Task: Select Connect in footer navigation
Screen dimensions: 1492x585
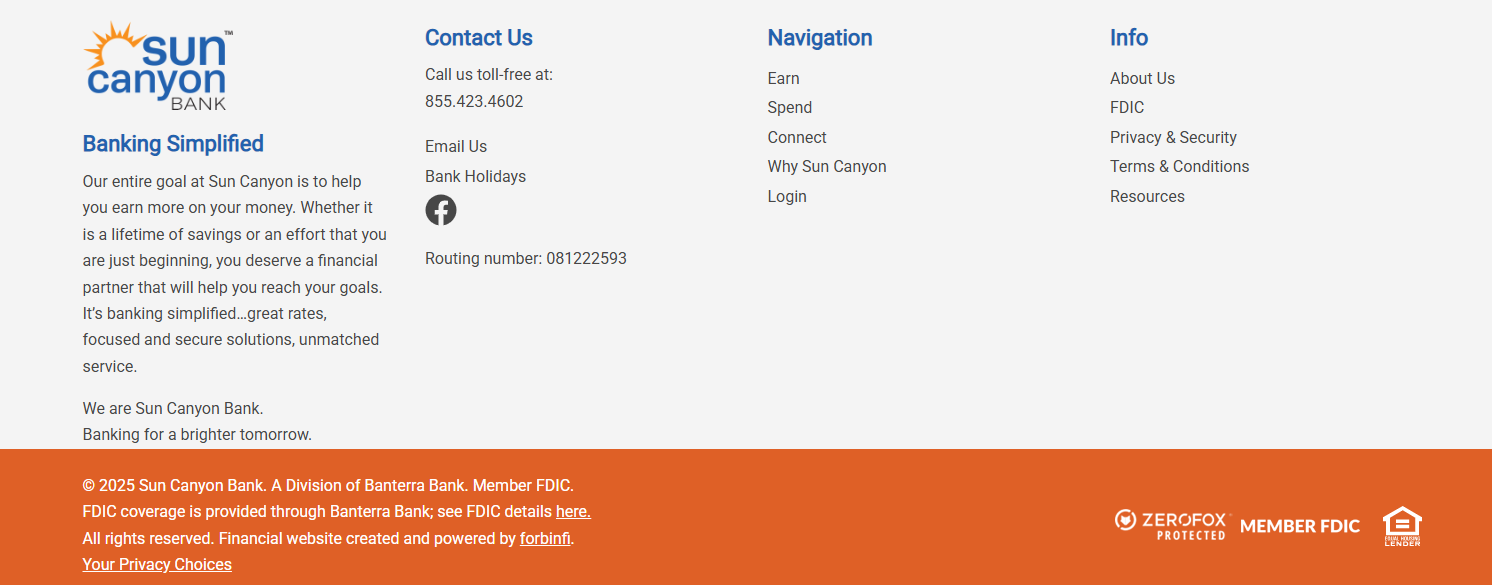Action: click(797, 138)
